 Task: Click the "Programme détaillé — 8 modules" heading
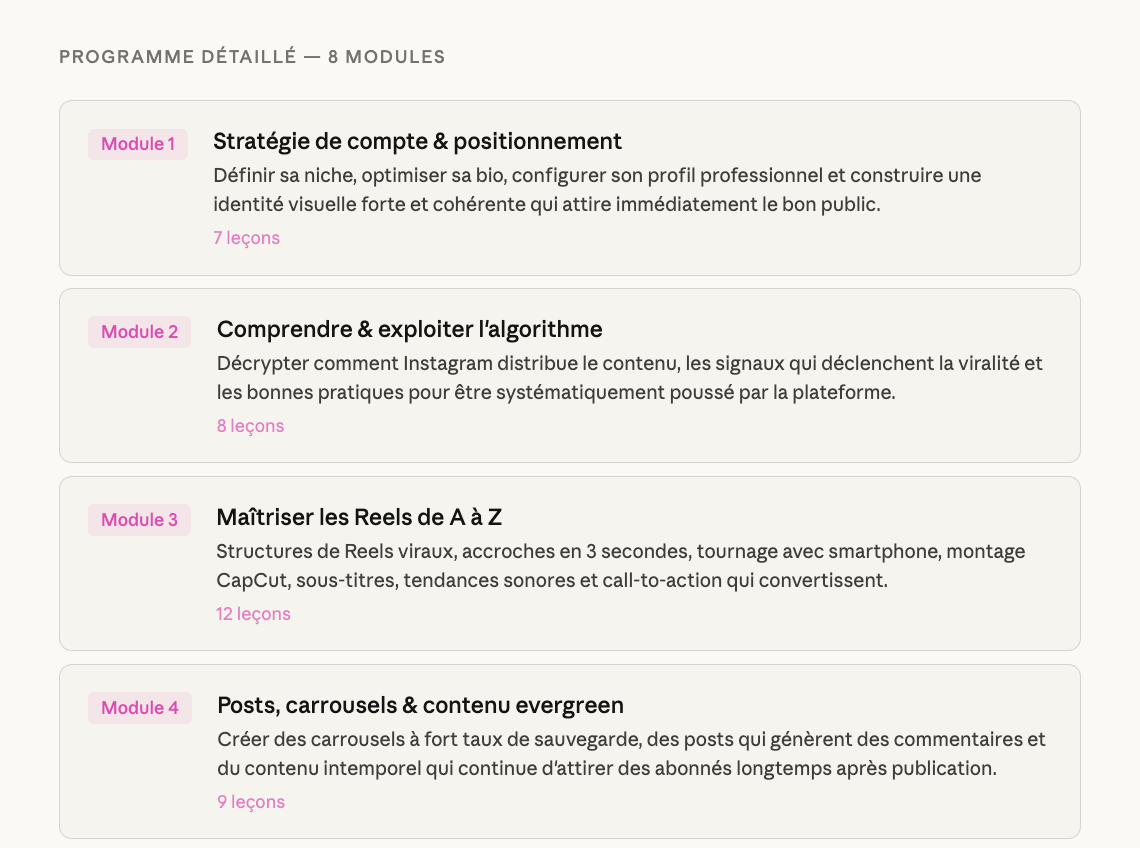pos(252,57)
